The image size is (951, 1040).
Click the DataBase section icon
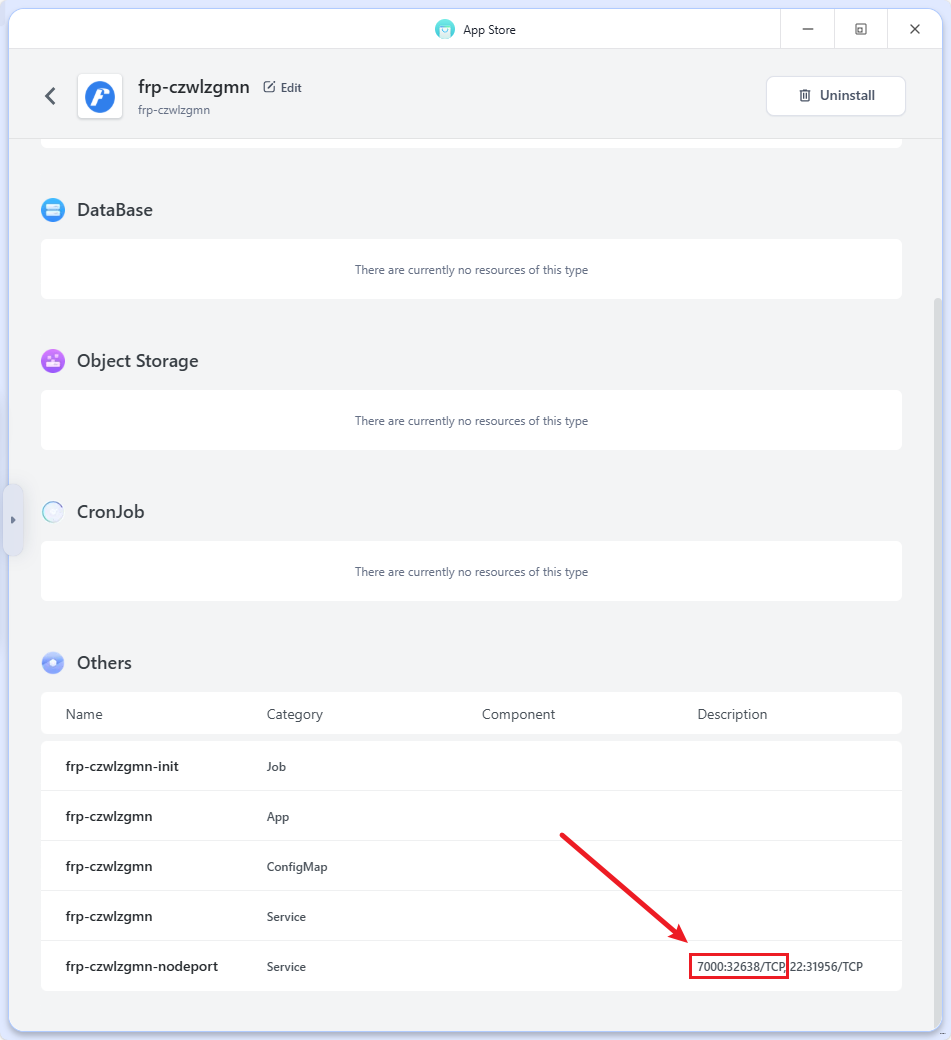[53, 210]
